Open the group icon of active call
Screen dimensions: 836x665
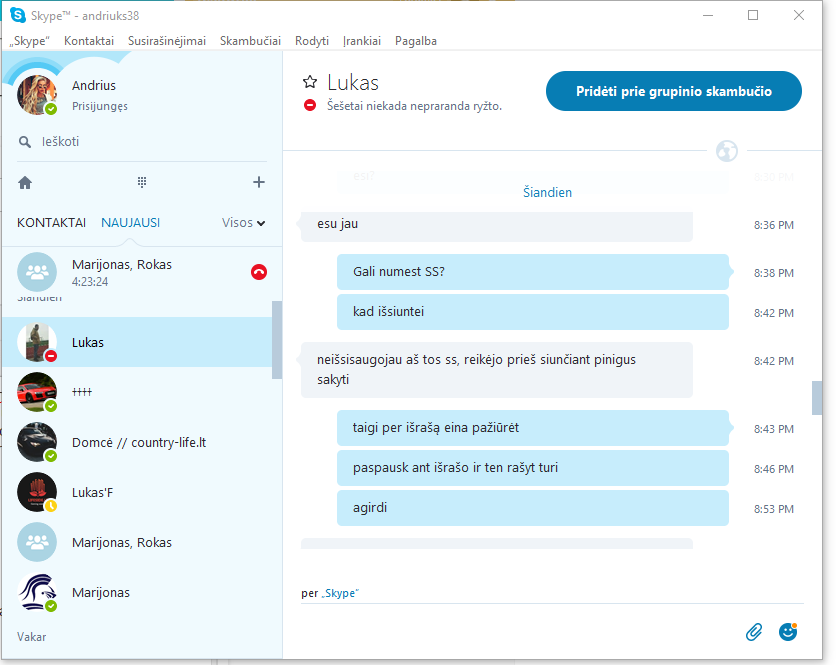(x=37, y=272)
